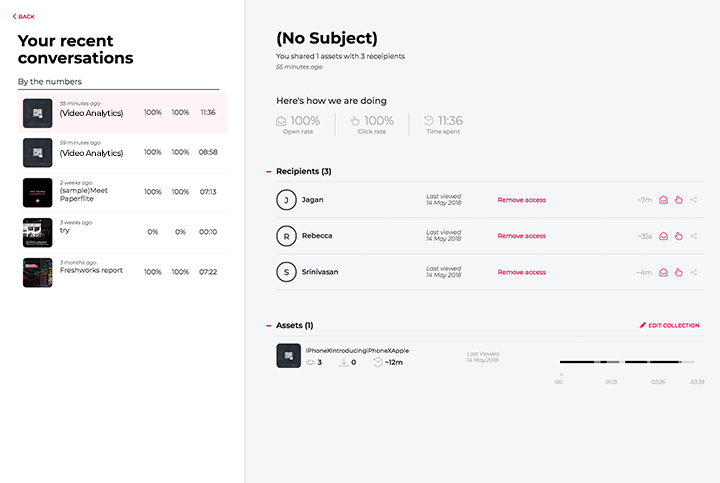Click the video engagement timeline bar
Screen dimensions: 720x483
627,362
